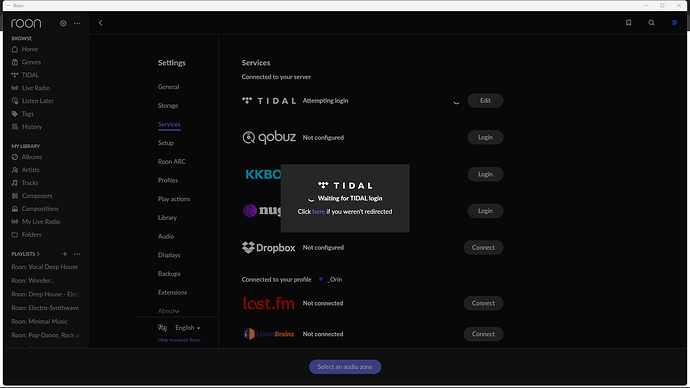
Task: Click Connect button for last.fm
Action: (x=483, y=303)
